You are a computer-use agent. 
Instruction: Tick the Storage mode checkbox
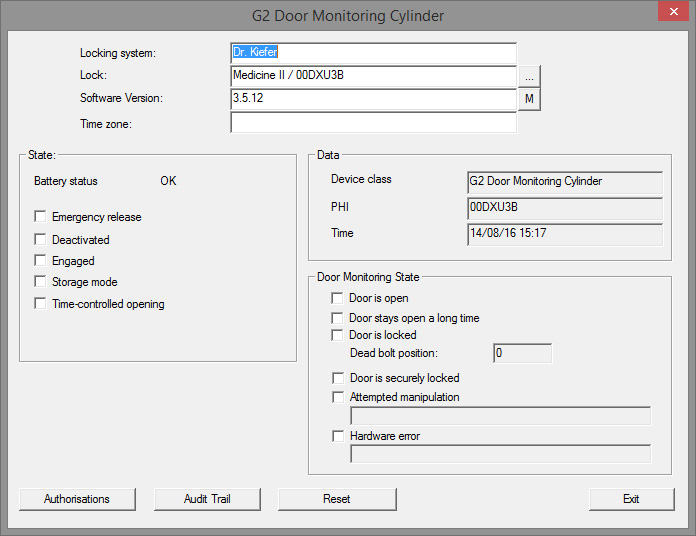click(40, 282)
